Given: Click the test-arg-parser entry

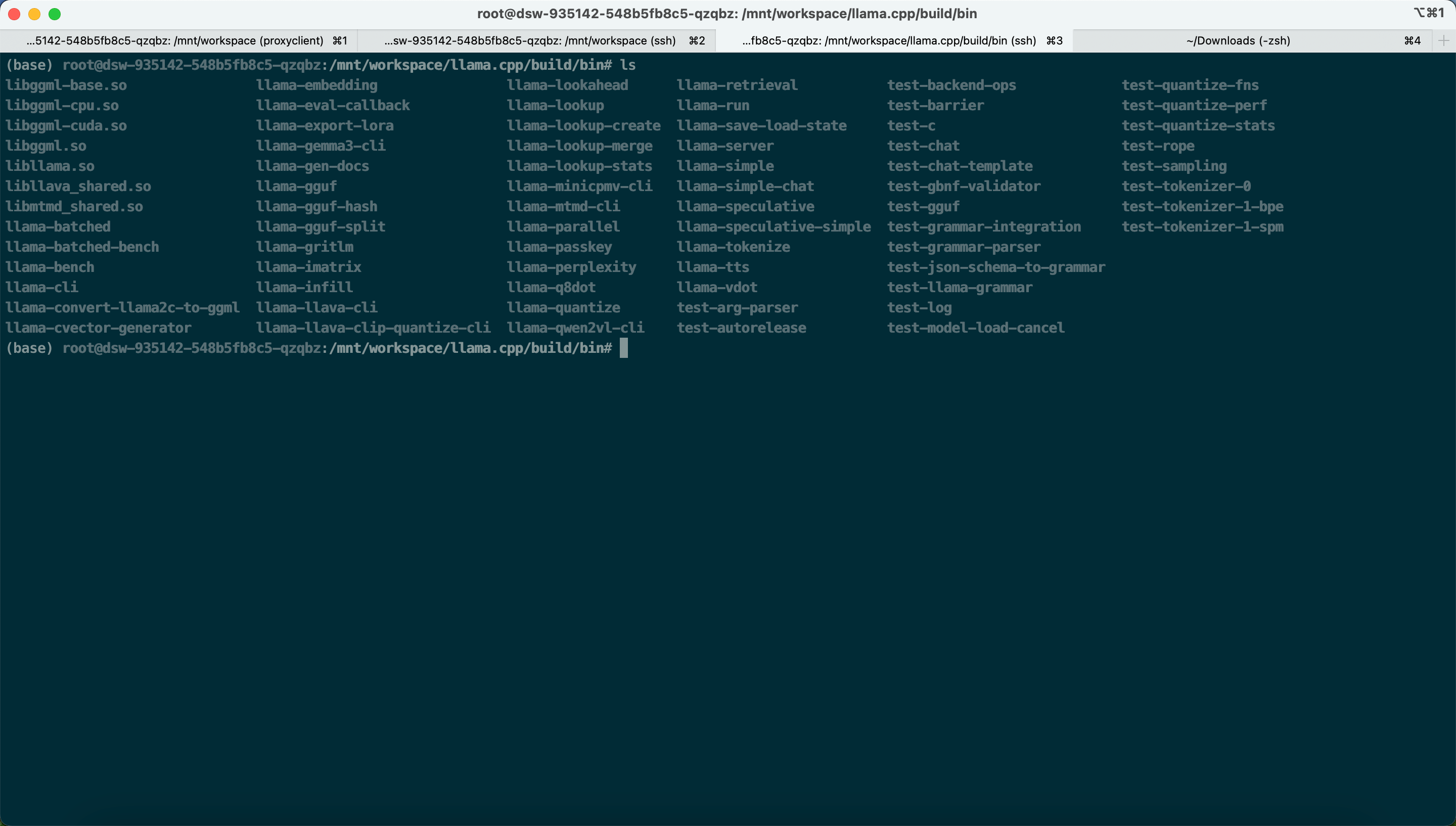Looking at the screenshot, I should click(x=738, y=307).
